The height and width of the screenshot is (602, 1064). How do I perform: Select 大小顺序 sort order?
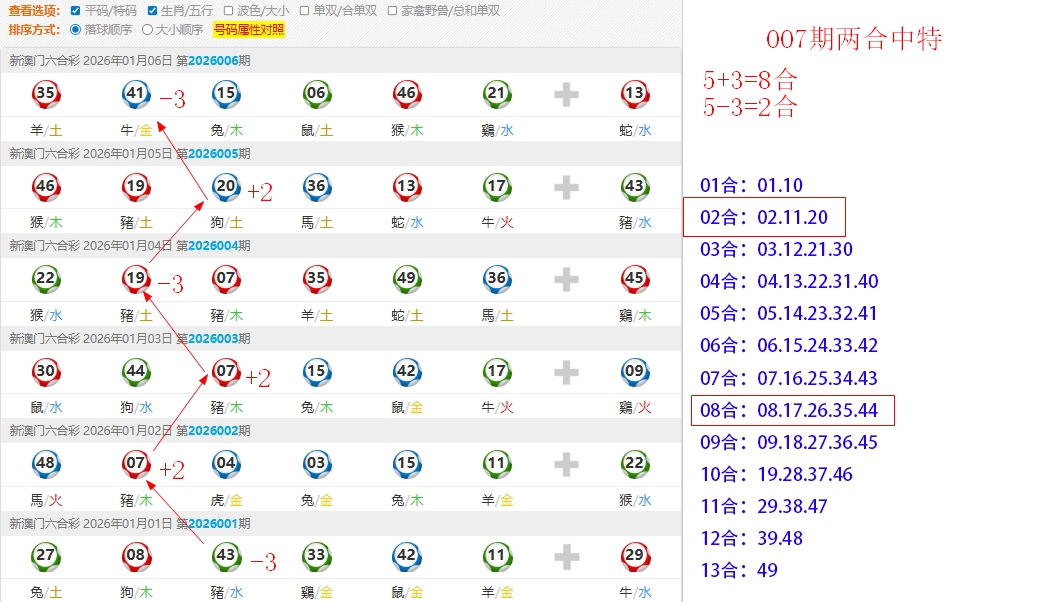[x=147, y=30]
